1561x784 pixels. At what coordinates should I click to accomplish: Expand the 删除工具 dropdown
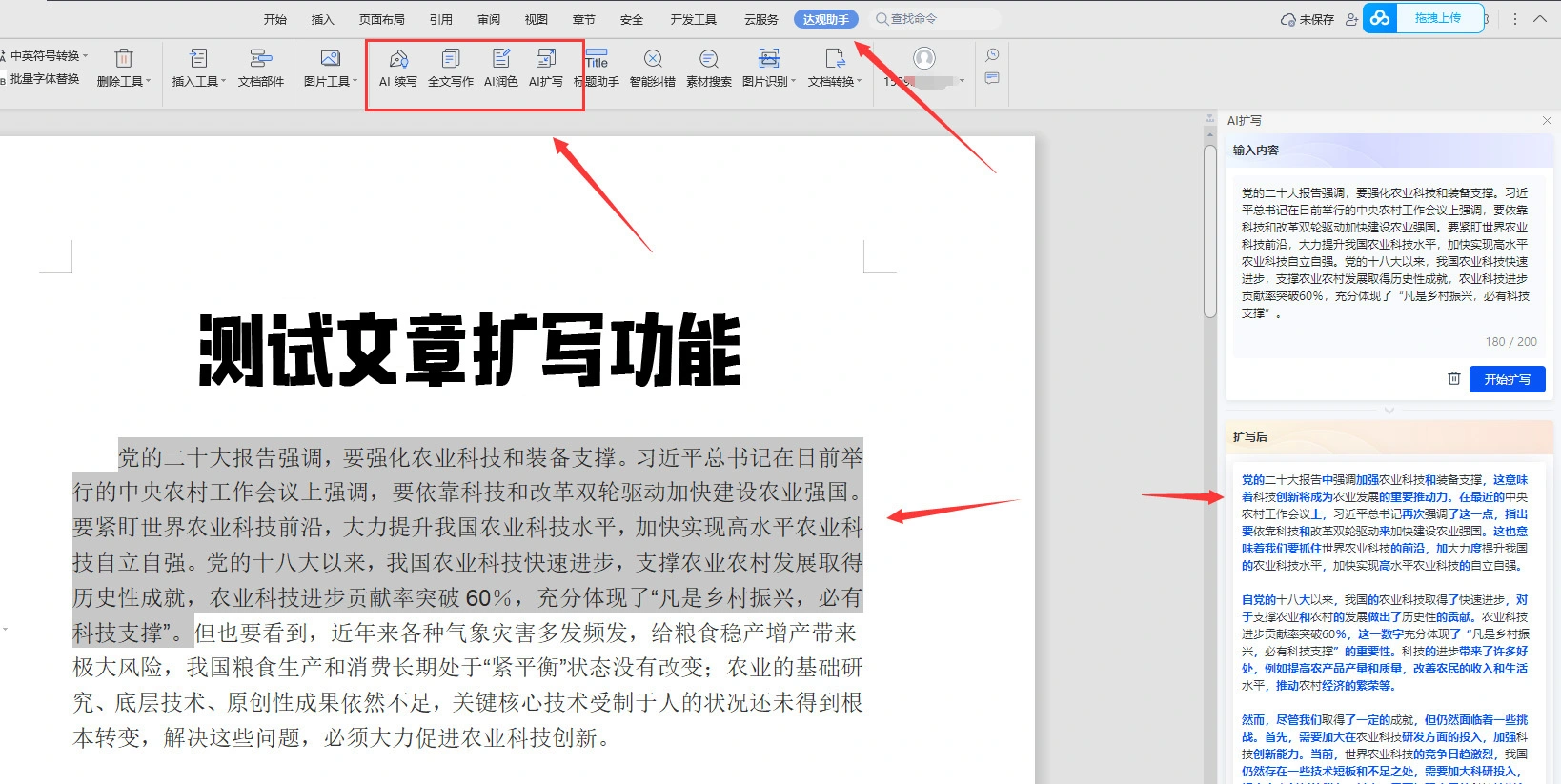(x=124, y=68)
